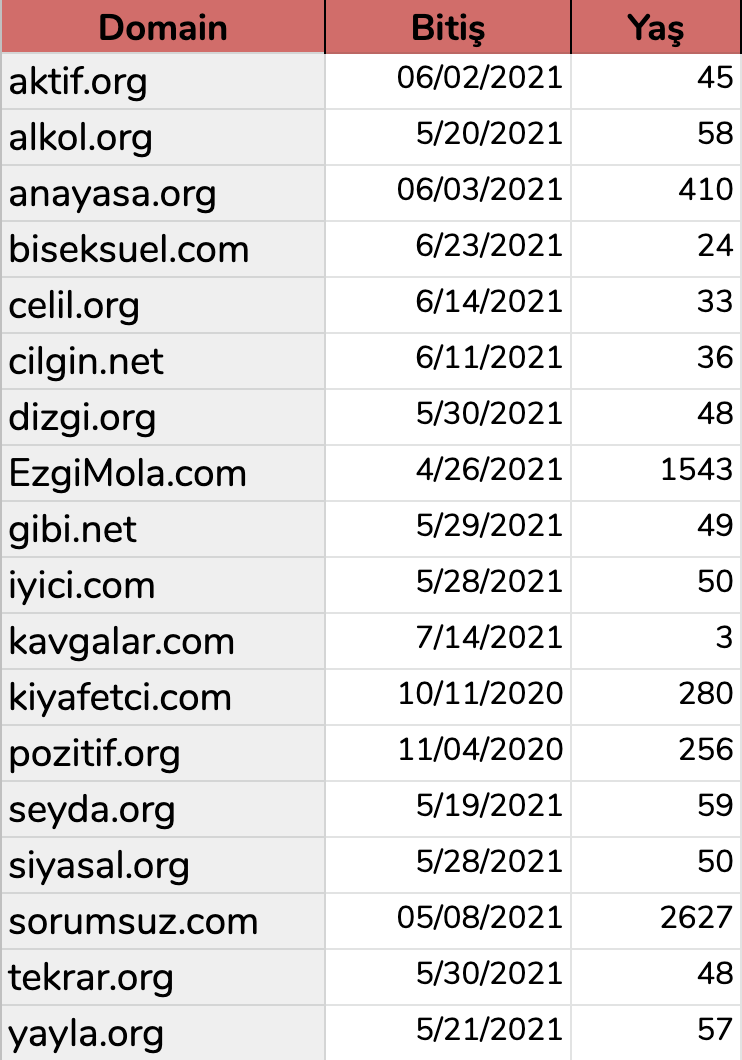Select the Bitiş column header
742x1060 pixels.
[448, 27]
